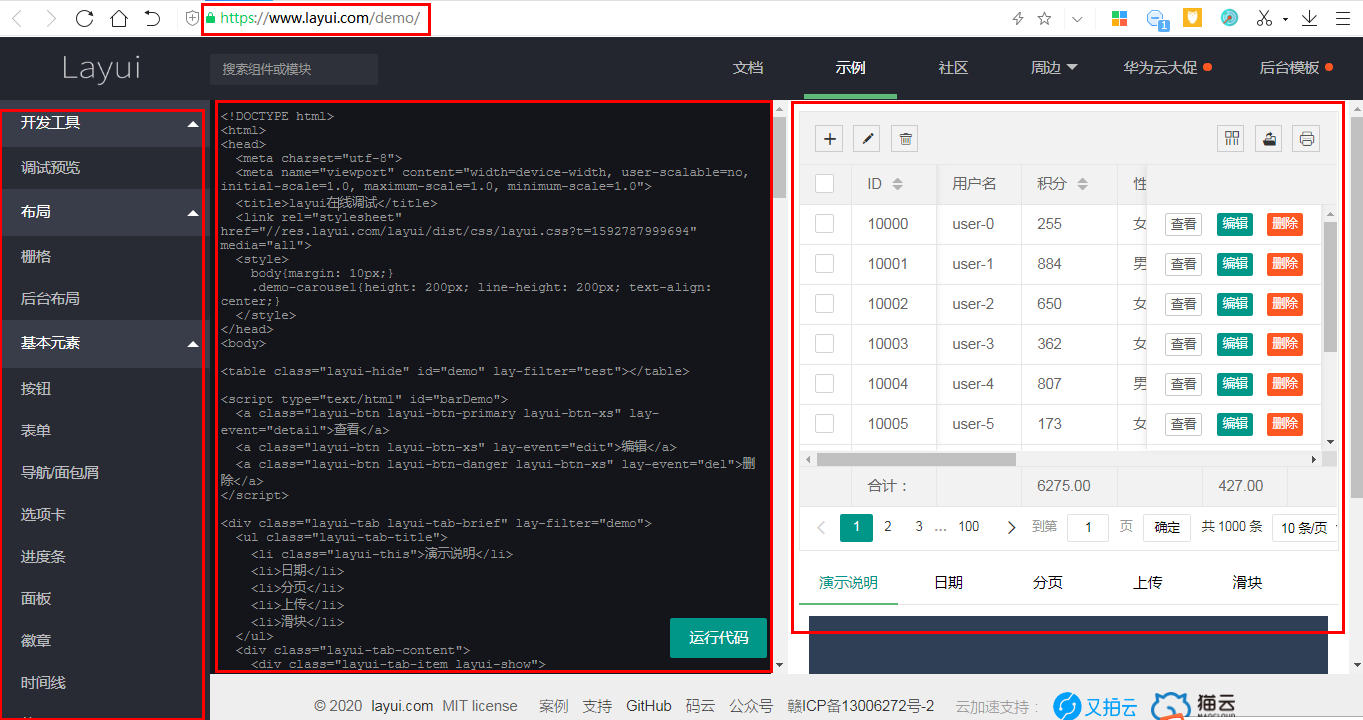Open the dropdown arrow beside the scissors icon
The height and width of the screenshot is (720, 1363).
point(1285,18)
